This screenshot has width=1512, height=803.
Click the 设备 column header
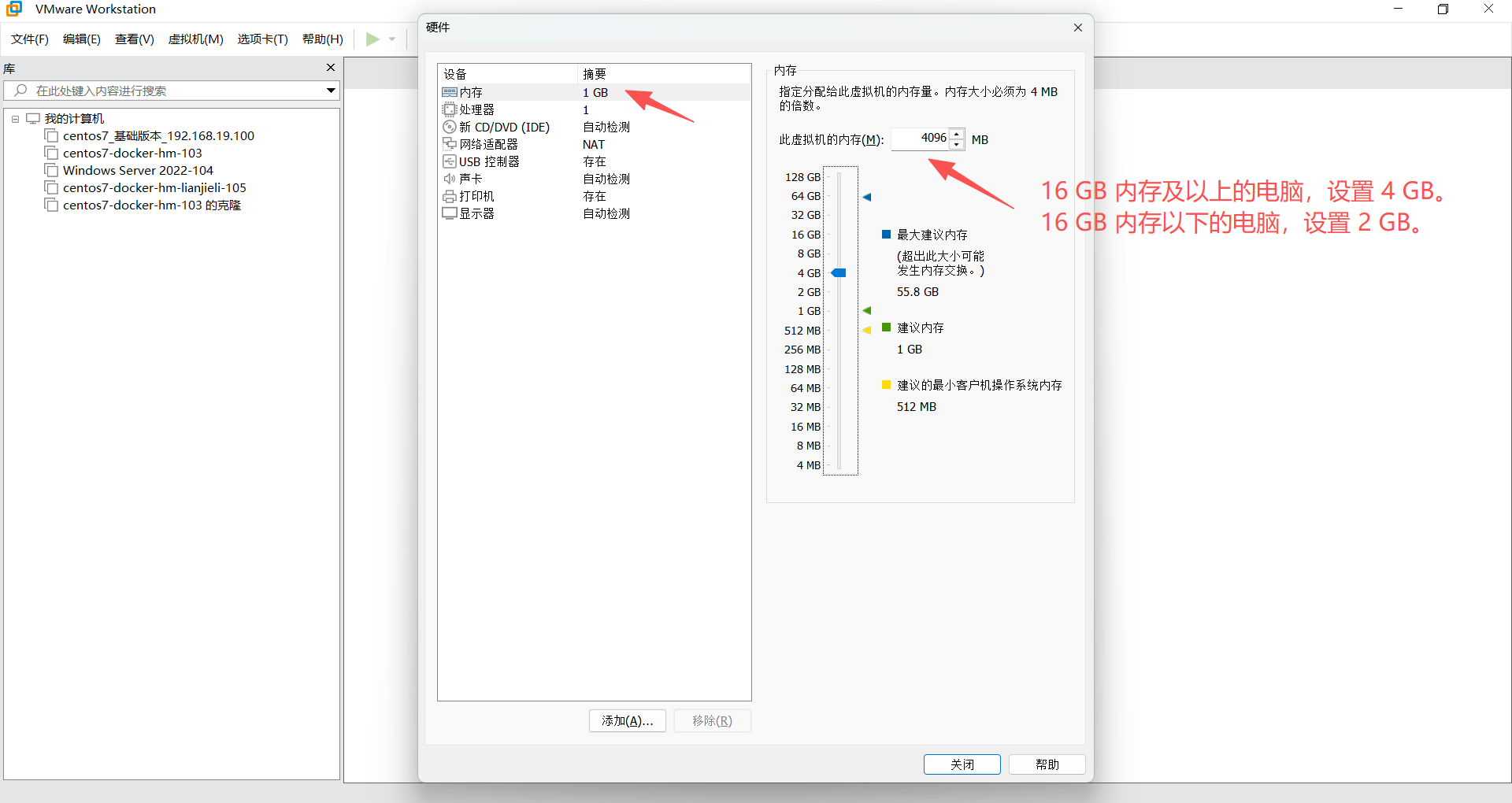tap(508, 74)
